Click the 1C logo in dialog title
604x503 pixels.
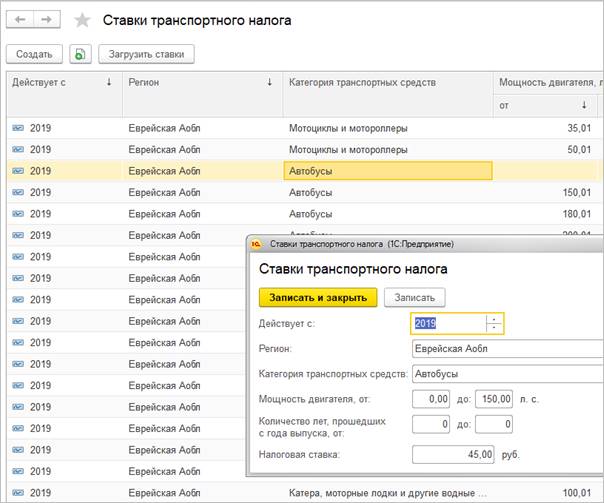pos(256,243)
